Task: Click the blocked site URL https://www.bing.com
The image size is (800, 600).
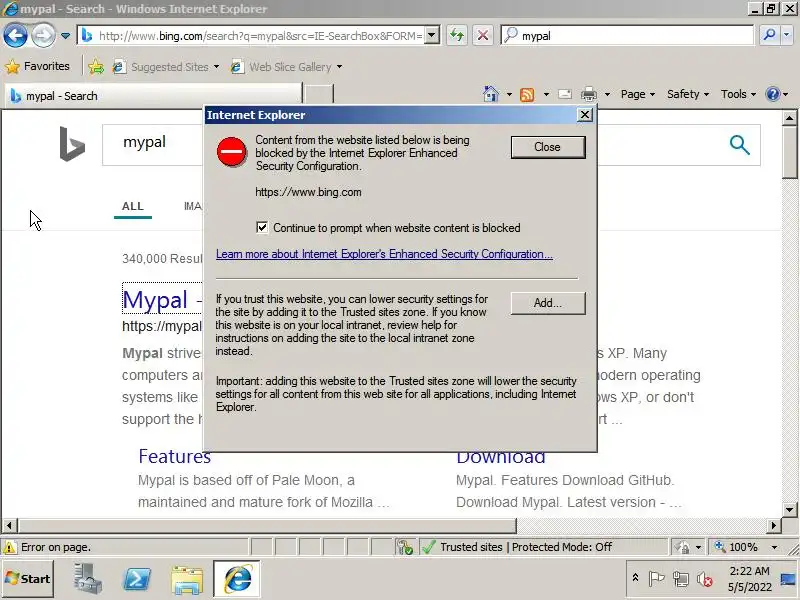Action: point(308,192)
